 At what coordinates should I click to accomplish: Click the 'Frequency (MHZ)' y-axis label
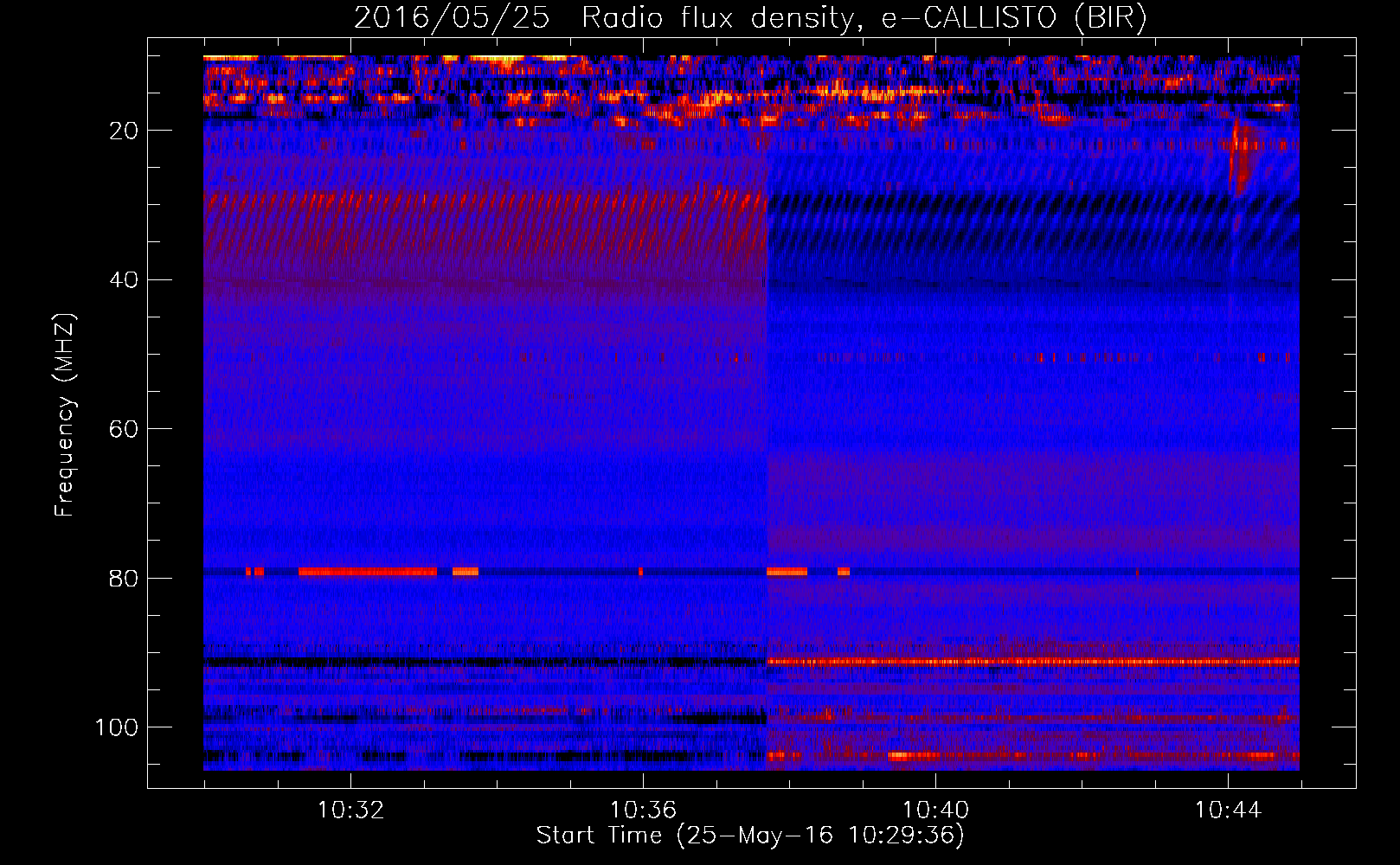click(65, 415)
